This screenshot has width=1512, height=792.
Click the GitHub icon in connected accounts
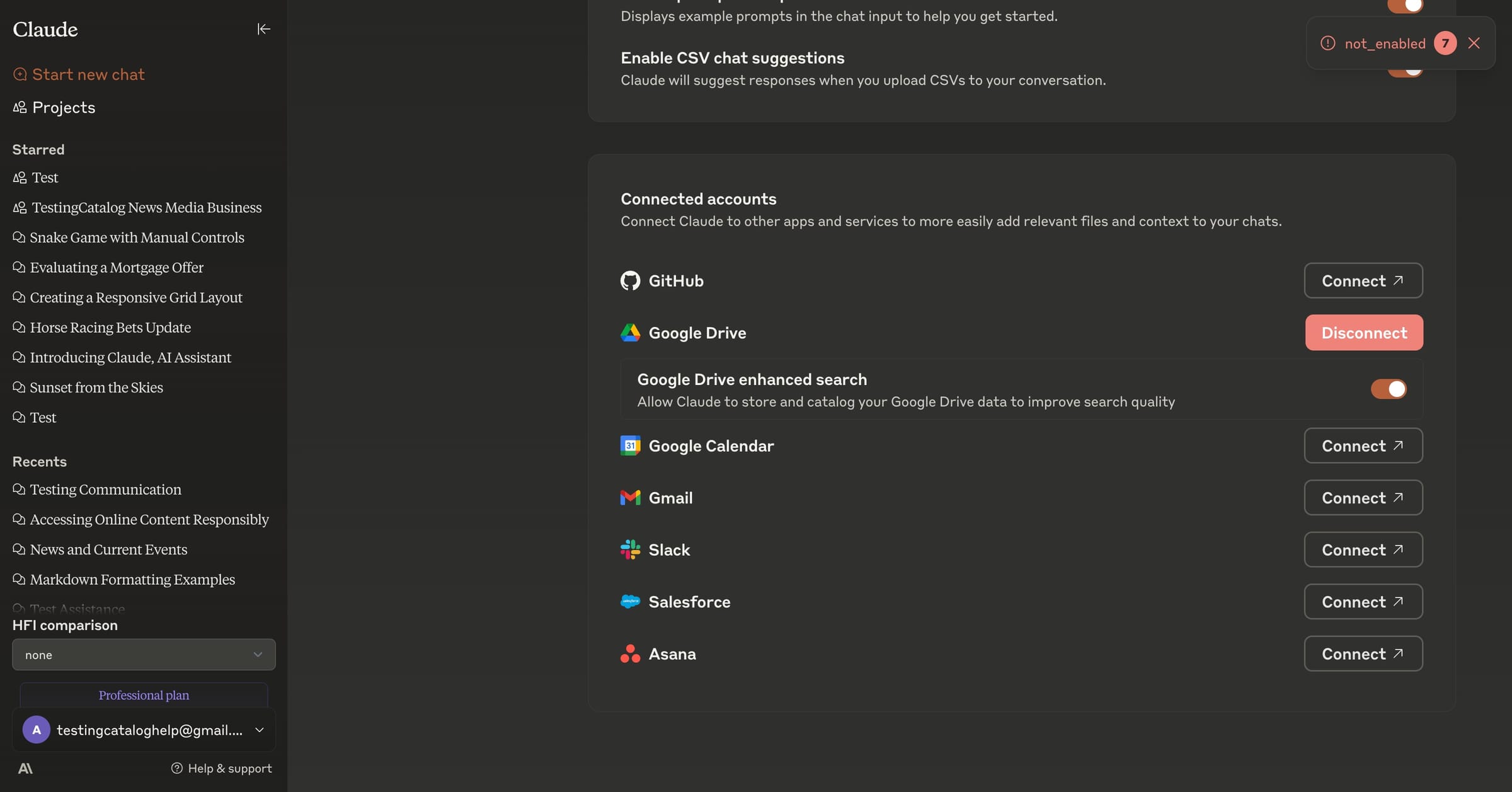[629, 280]
